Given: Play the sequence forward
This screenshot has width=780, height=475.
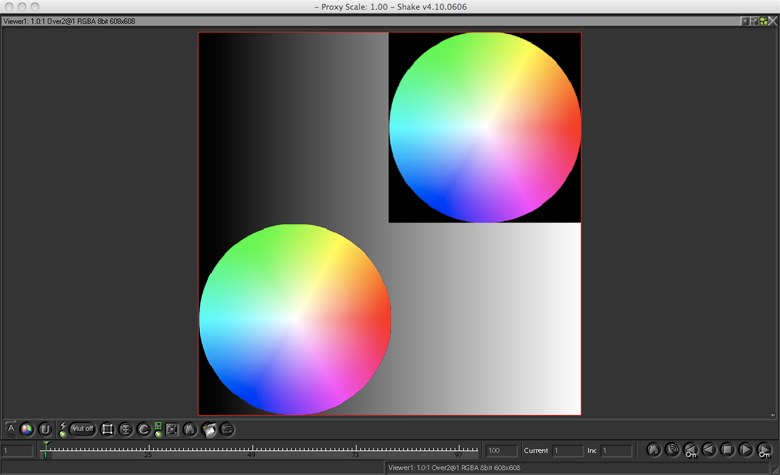Looking at the screenshot, I should 746,450.
